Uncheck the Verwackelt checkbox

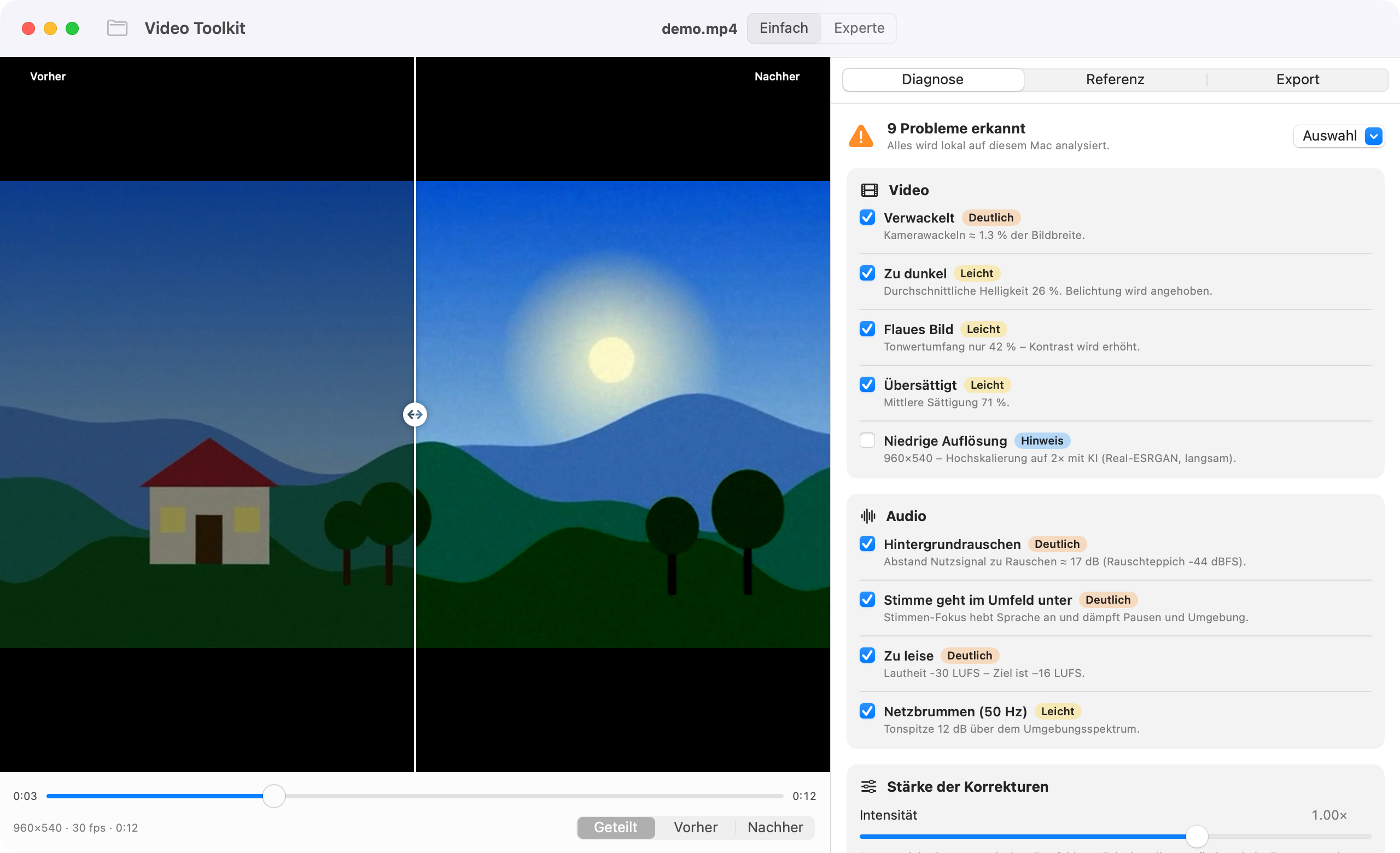click(867, 218)
